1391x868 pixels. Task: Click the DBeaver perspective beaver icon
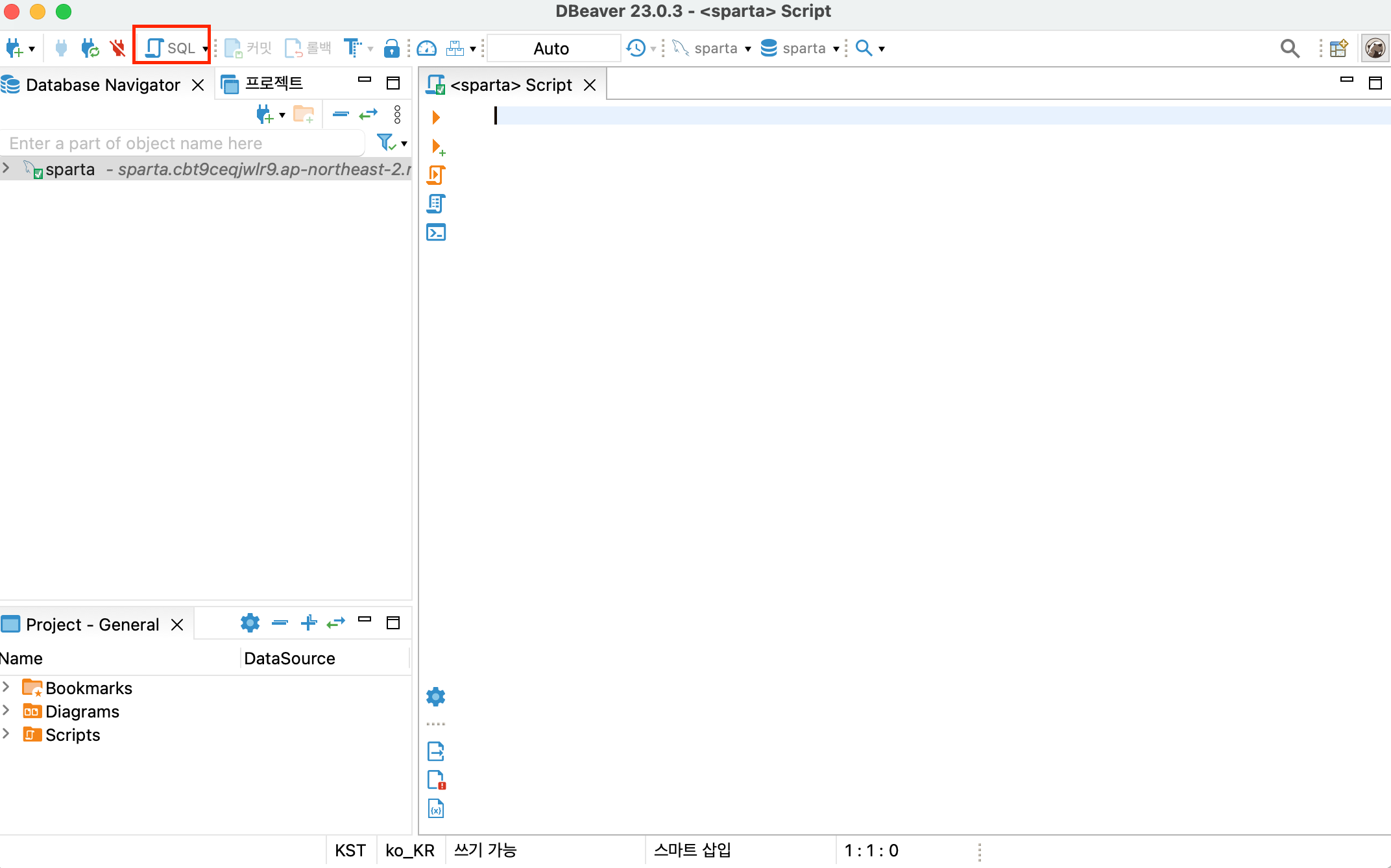coord(1375,48)
